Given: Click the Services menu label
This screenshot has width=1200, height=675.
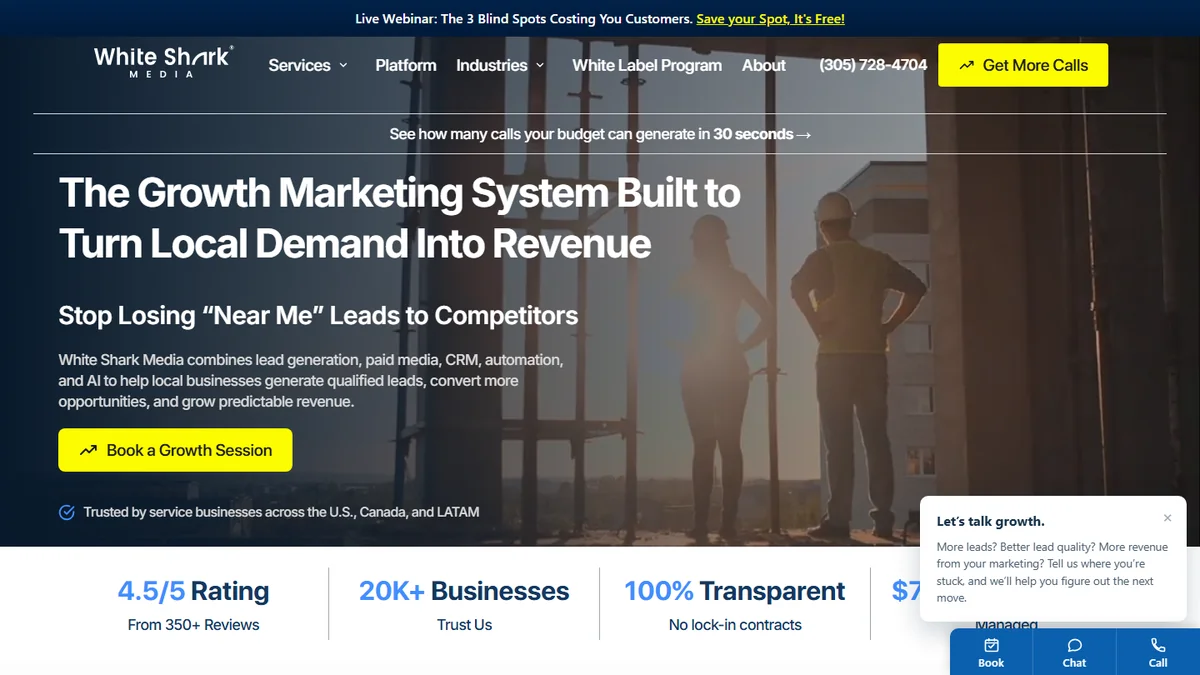Looking at the screenshot, I should [x=299, y=65].
